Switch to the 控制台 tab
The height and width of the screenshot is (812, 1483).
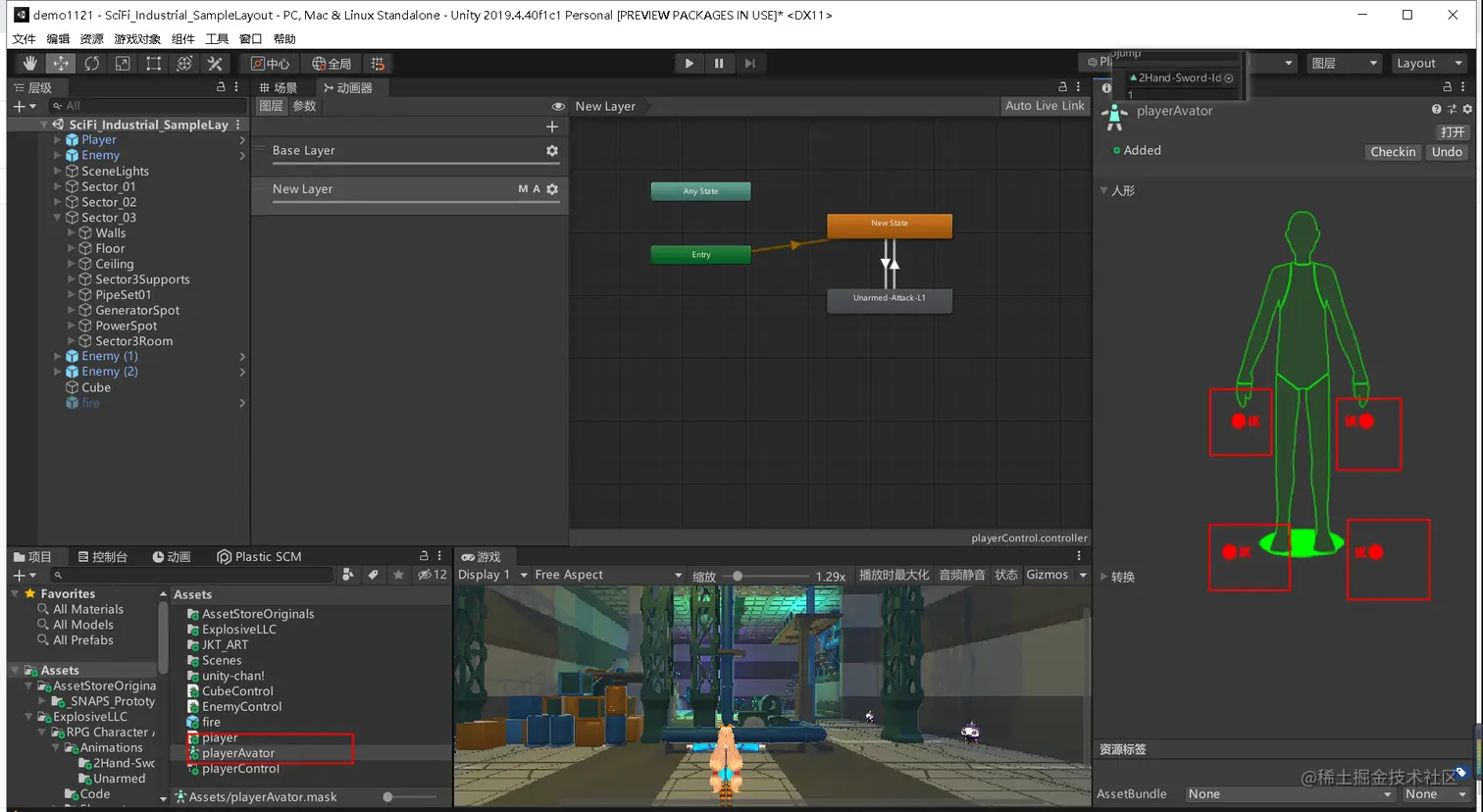(103, 557)
